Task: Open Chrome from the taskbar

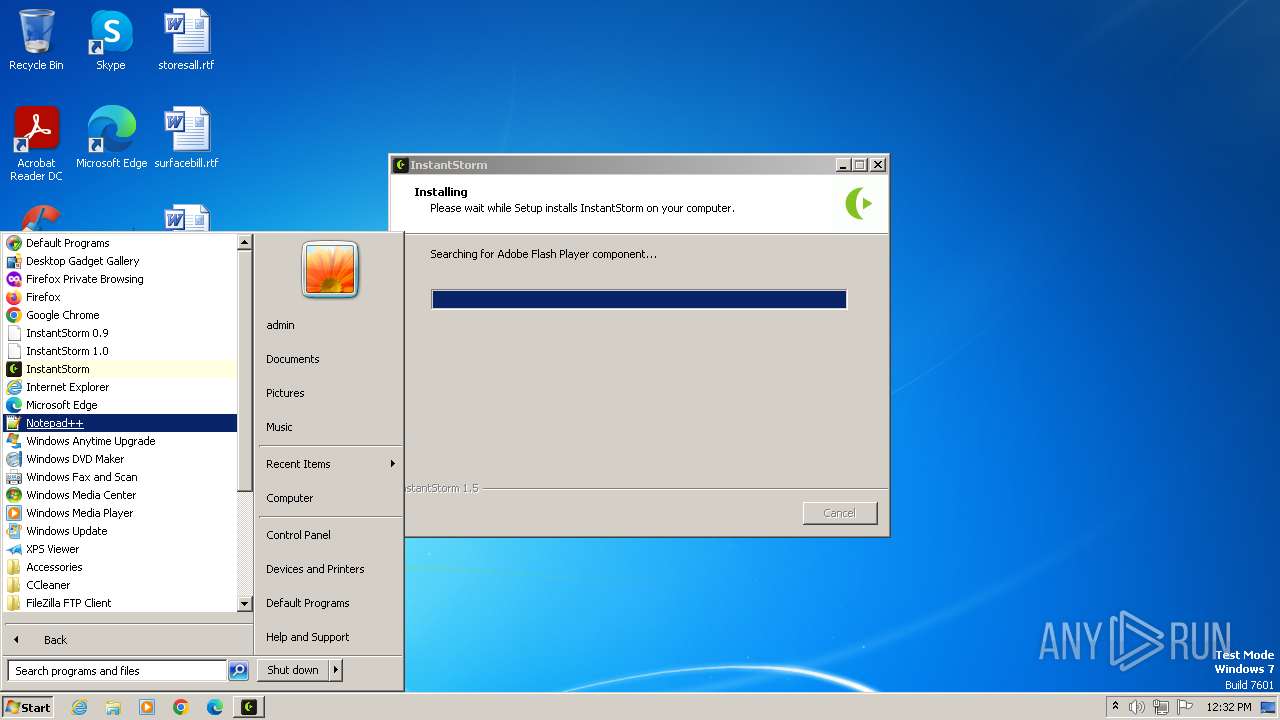Action: 181,707
